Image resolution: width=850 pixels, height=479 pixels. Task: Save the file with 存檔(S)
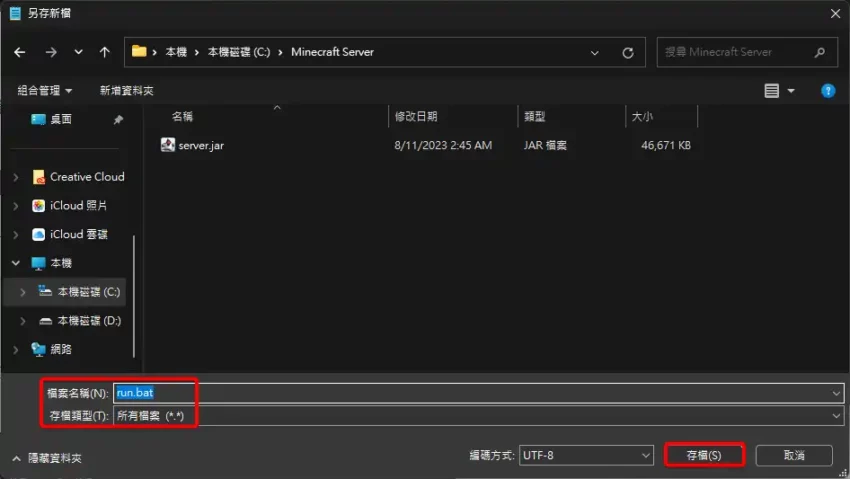click(704, 455)
